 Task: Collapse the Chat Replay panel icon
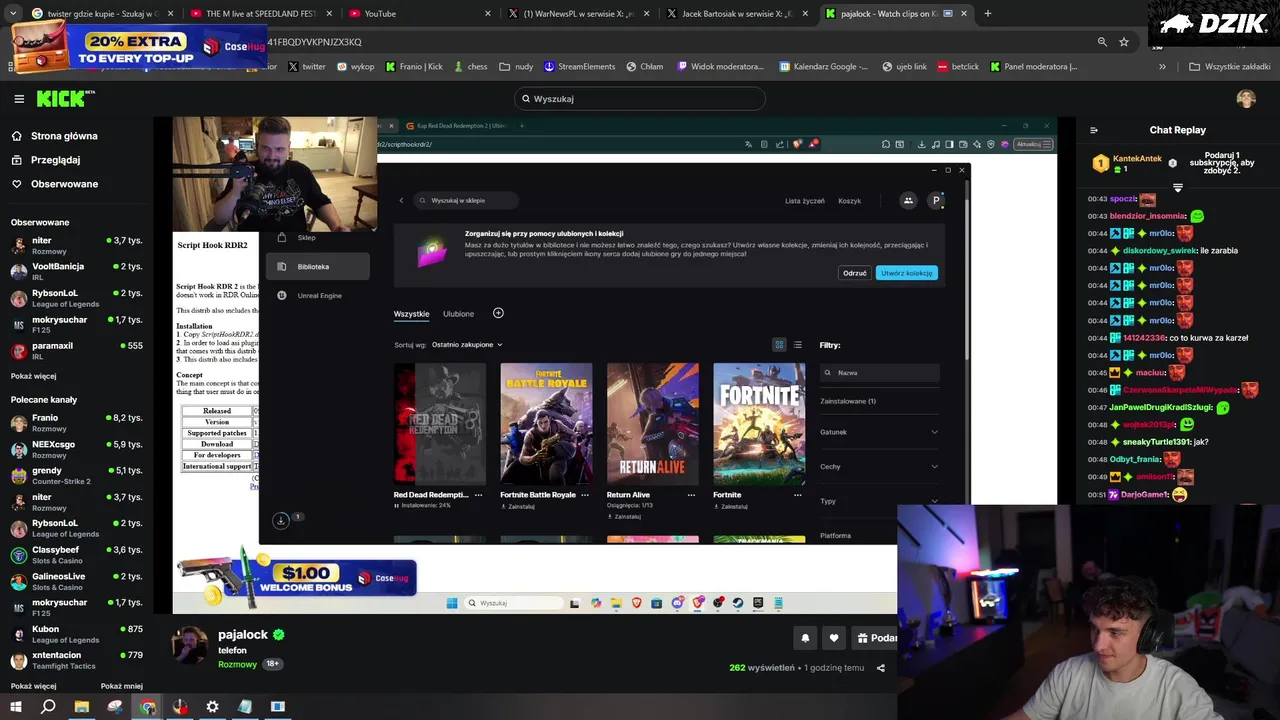click(x=1093, y=130)
